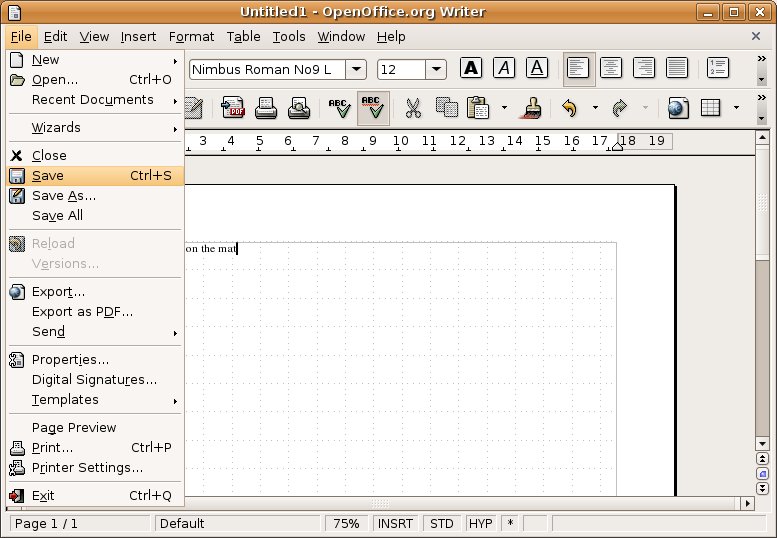Open Page Preview from the toolbar
The width and height of the screenshot is (777, 538).
(299, 108)
